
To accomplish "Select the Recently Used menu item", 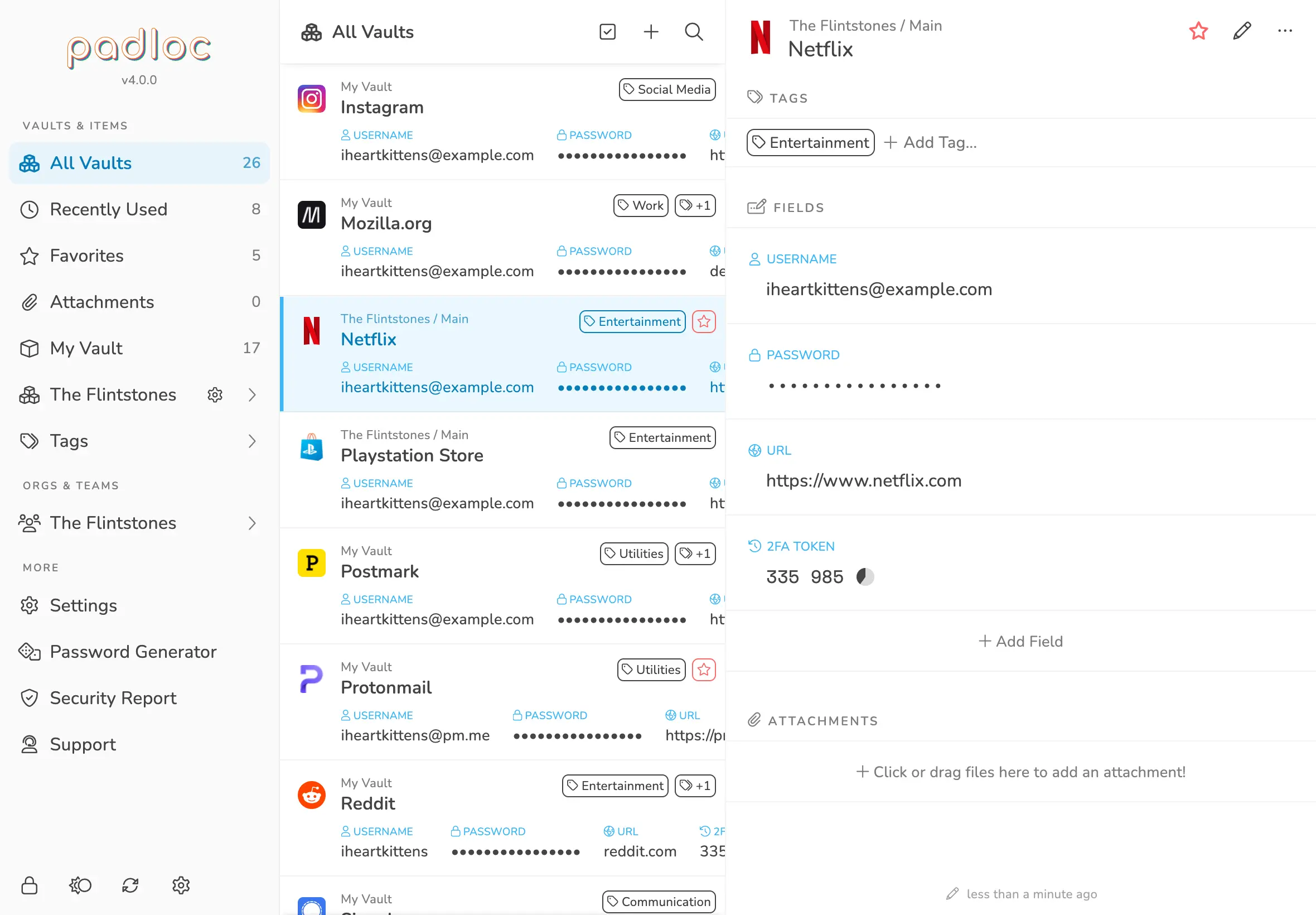I will (x=108, y=210).
